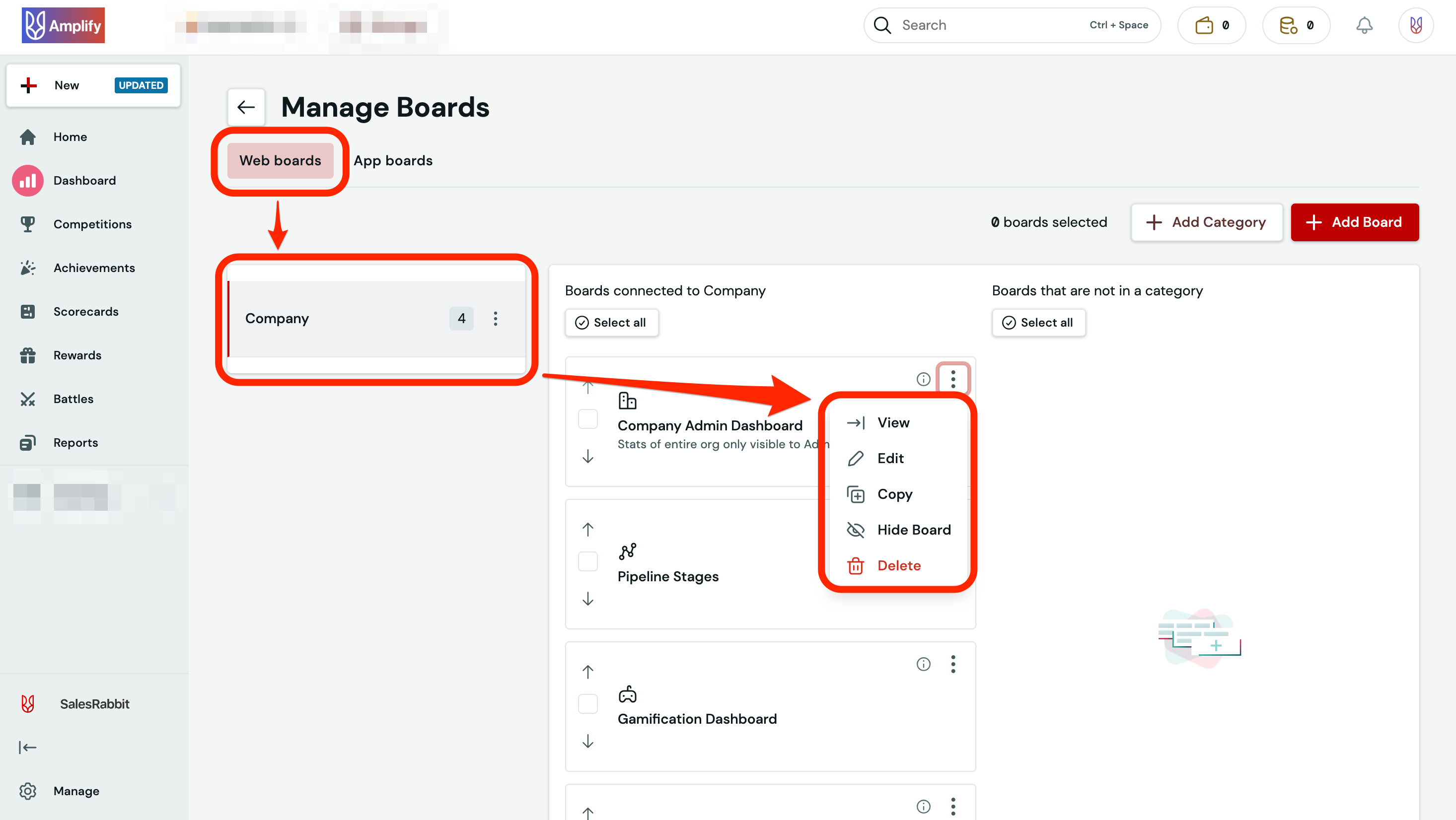Select the Dashboard icon in sidebar
The width and height of the screenshot is (1456, 820).
(27, 180)
